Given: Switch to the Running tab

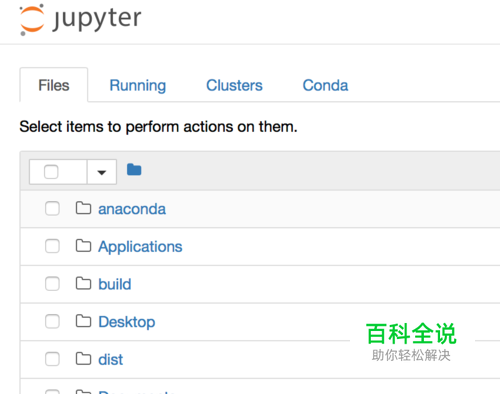Looking at the screenshot, I should 138,85.
